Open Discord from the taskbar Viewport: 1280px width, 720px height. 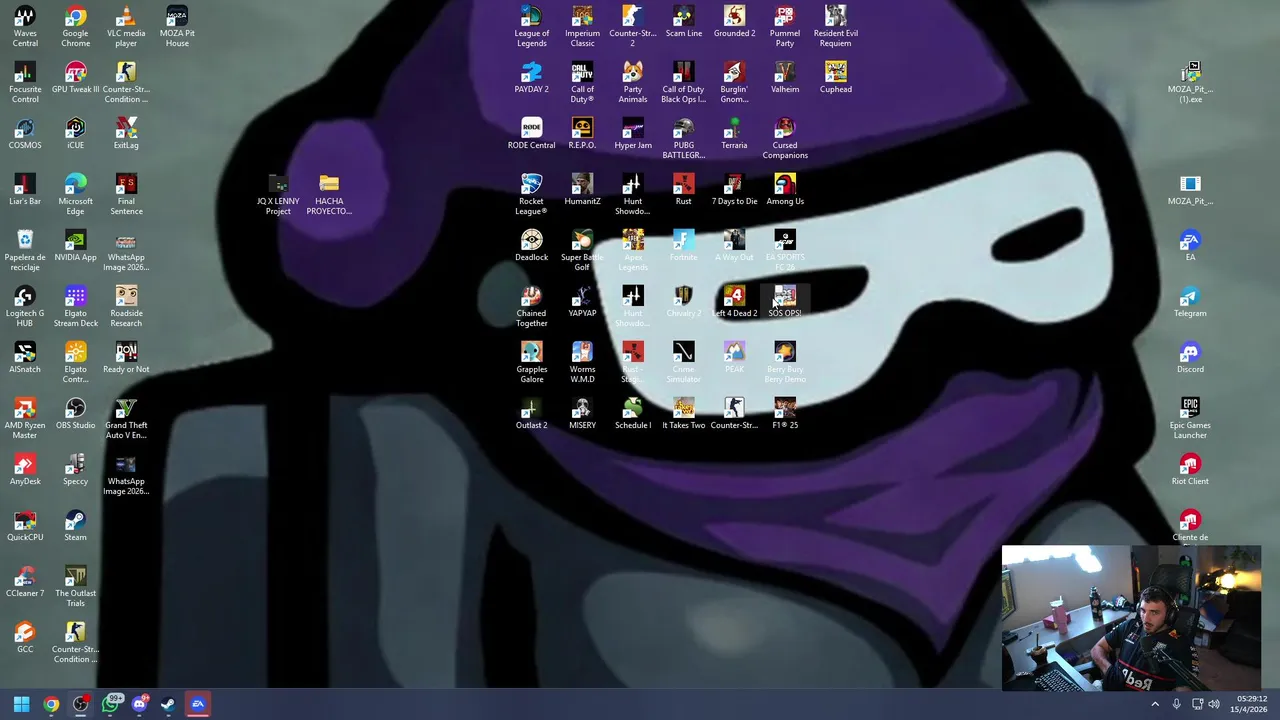[x=140, y=704]
